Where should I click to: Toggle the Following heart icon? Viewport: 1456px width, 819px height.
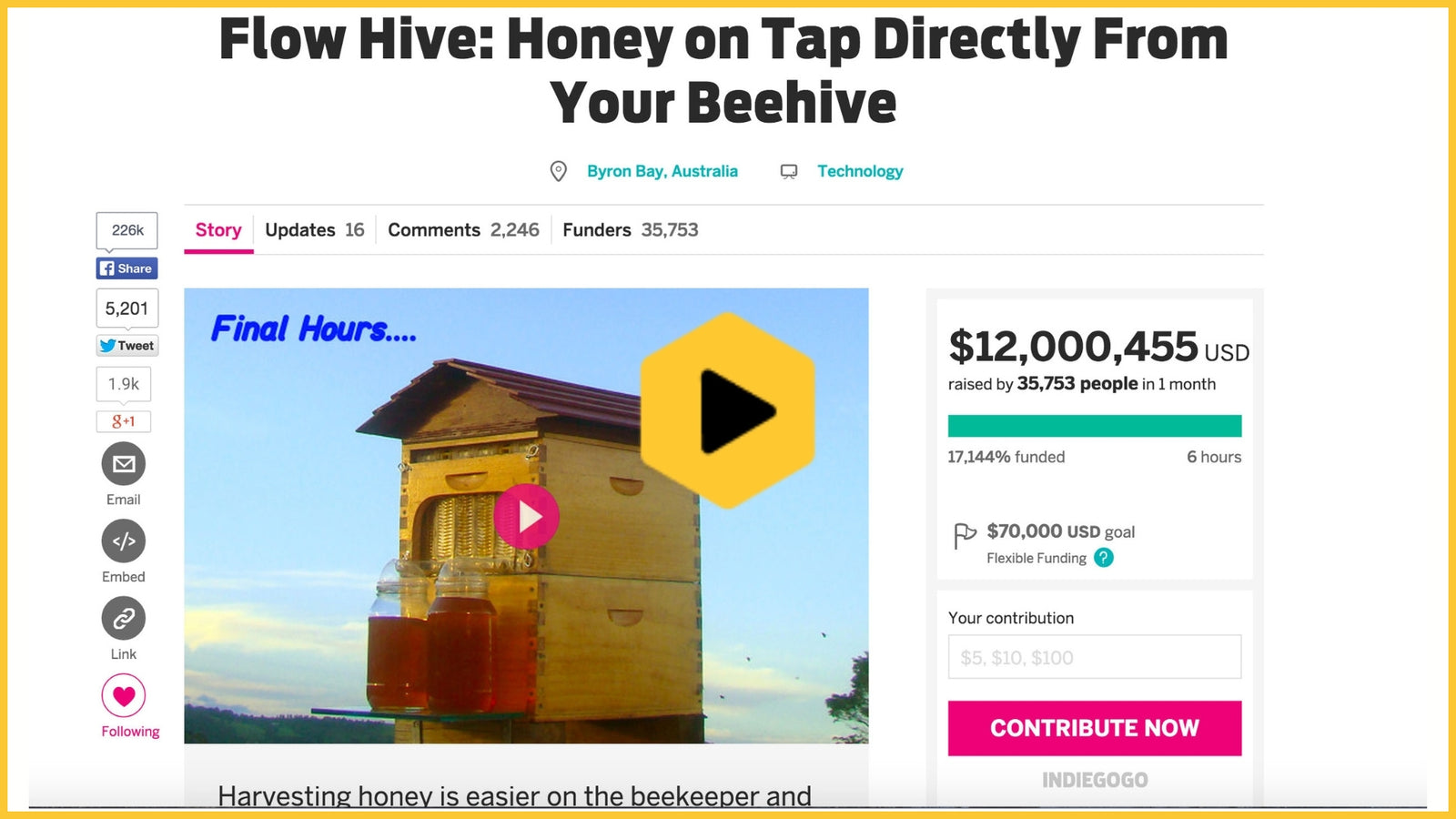[124, 696]
